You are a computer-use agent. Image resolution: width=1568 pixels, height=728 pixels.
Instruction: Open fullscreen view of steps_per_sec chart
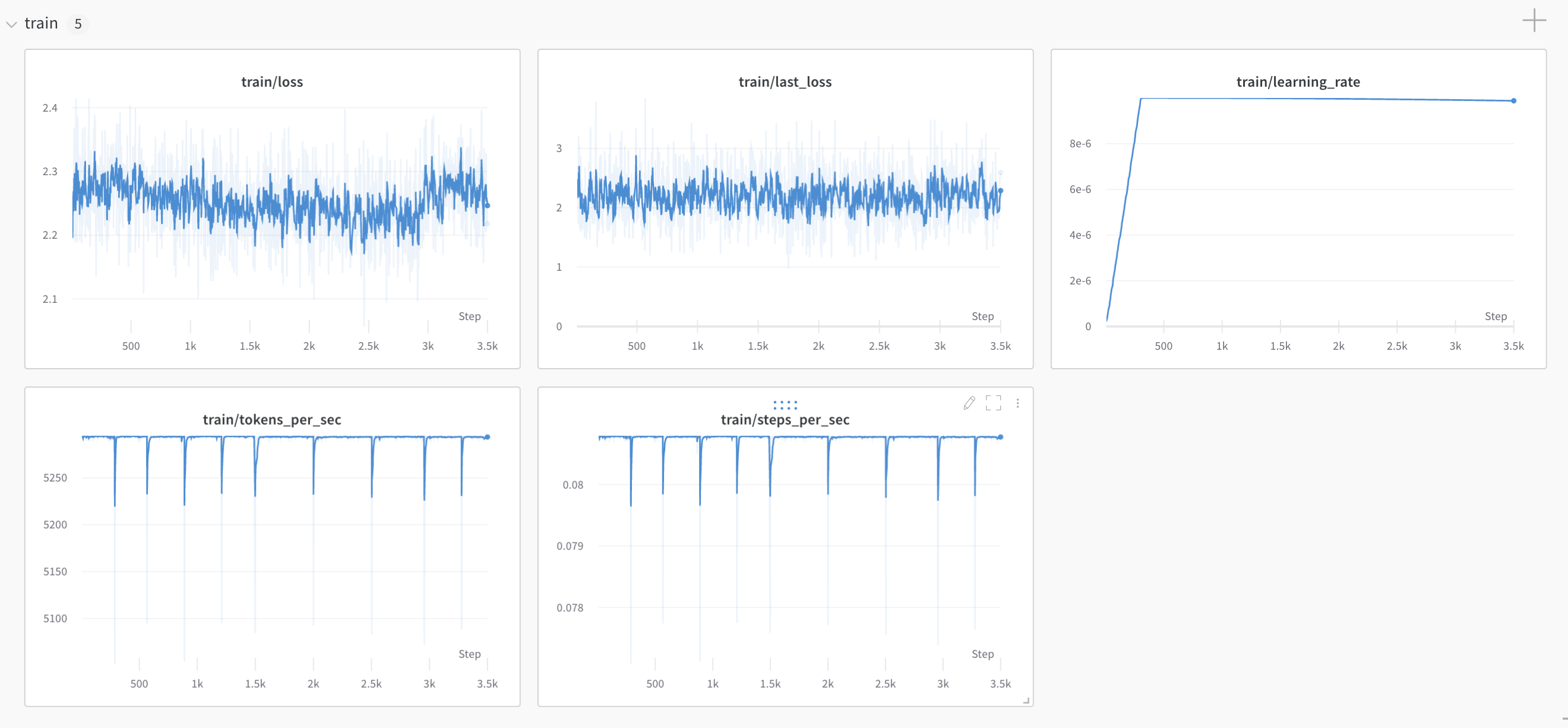(x=993, y=403)
